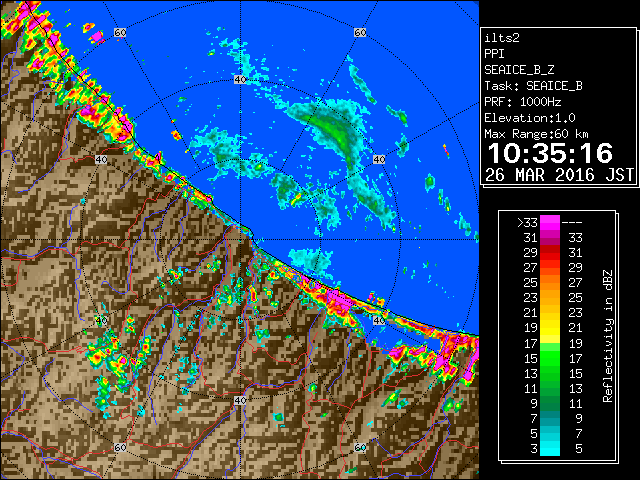Viewport: 640px width, 480px height.
Task: Click the 'Reflectivity in dBZ' axis label
Action: click(x=608, y=336)
